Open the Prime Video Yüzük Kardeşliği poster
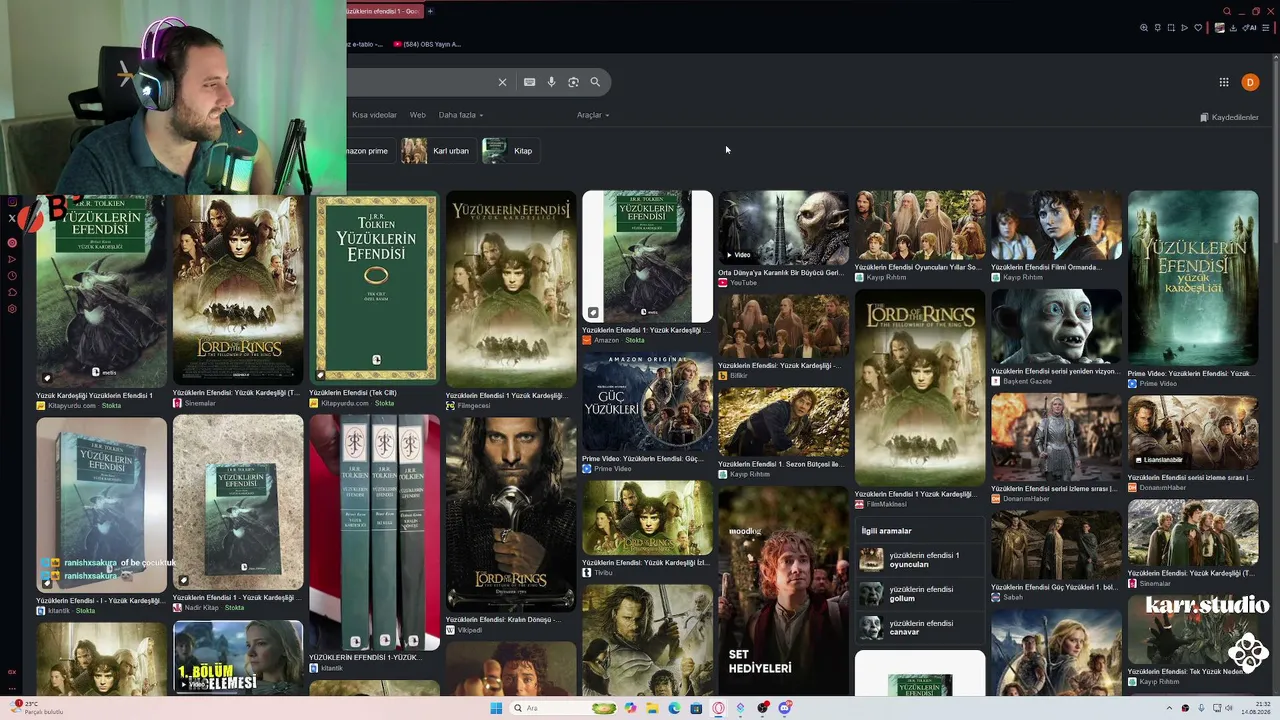Screen dimensions: 1280x720 1193,278
